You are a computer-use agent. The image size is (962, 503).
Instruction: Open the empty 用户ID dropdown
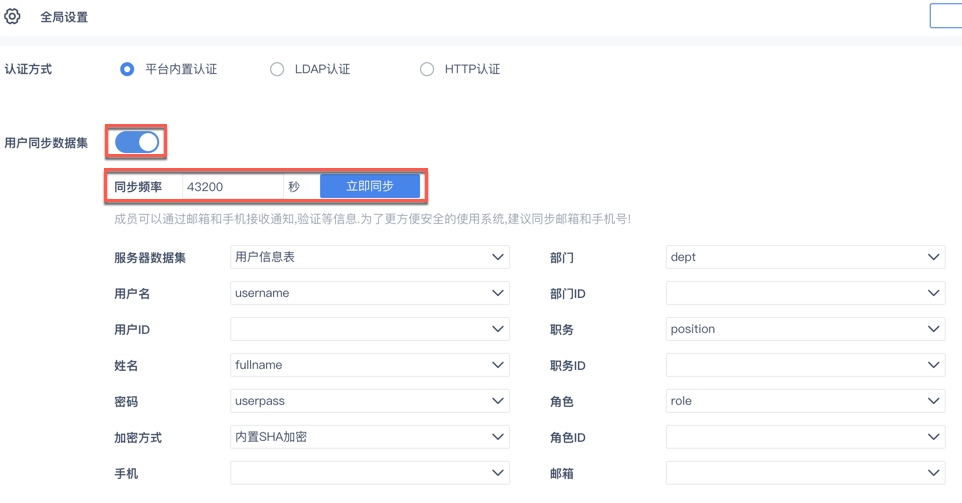369,329
